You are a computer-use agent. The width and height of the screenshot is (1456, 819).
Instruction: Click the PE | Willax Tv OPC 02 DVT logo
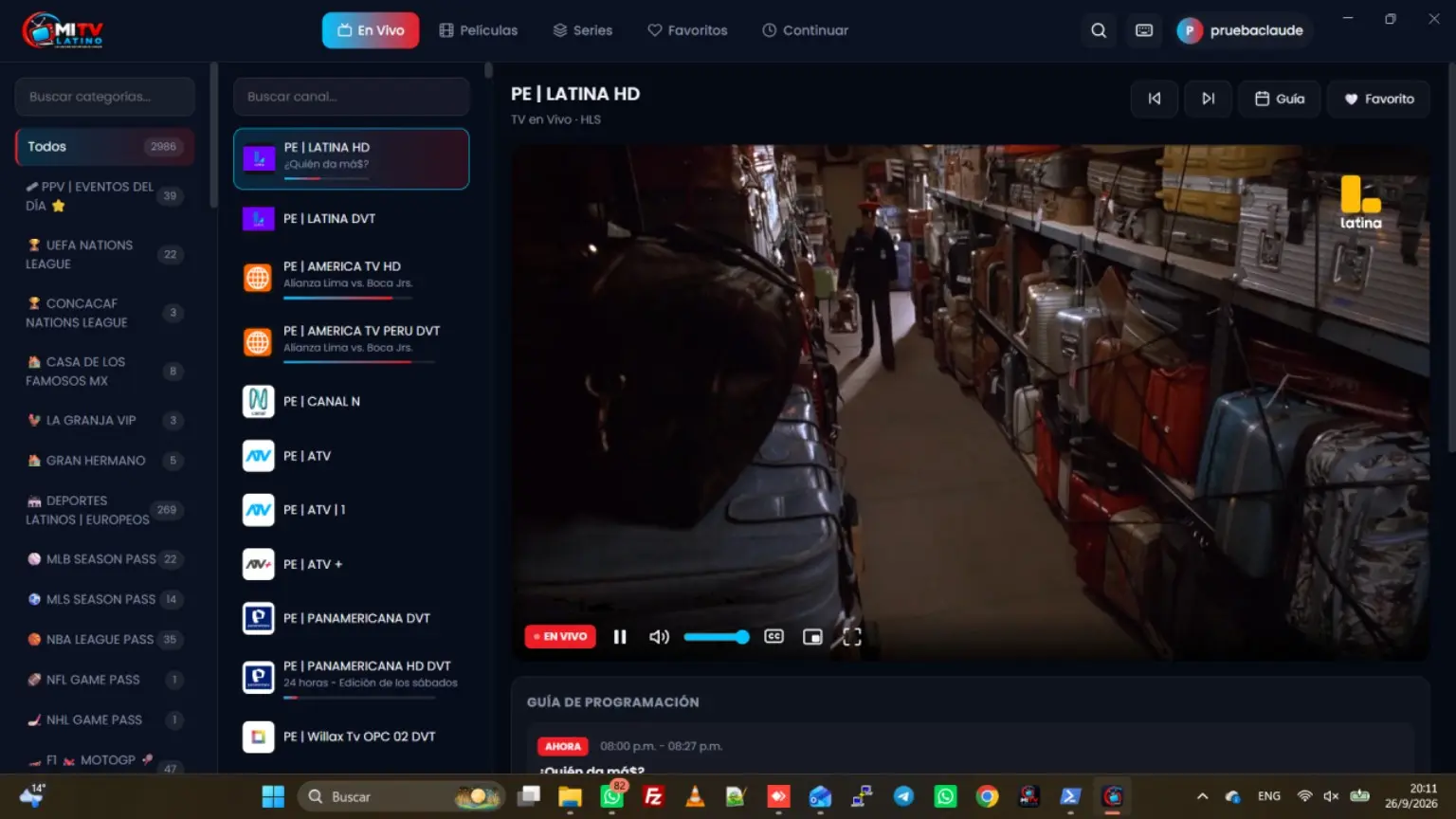click(258, 737)
